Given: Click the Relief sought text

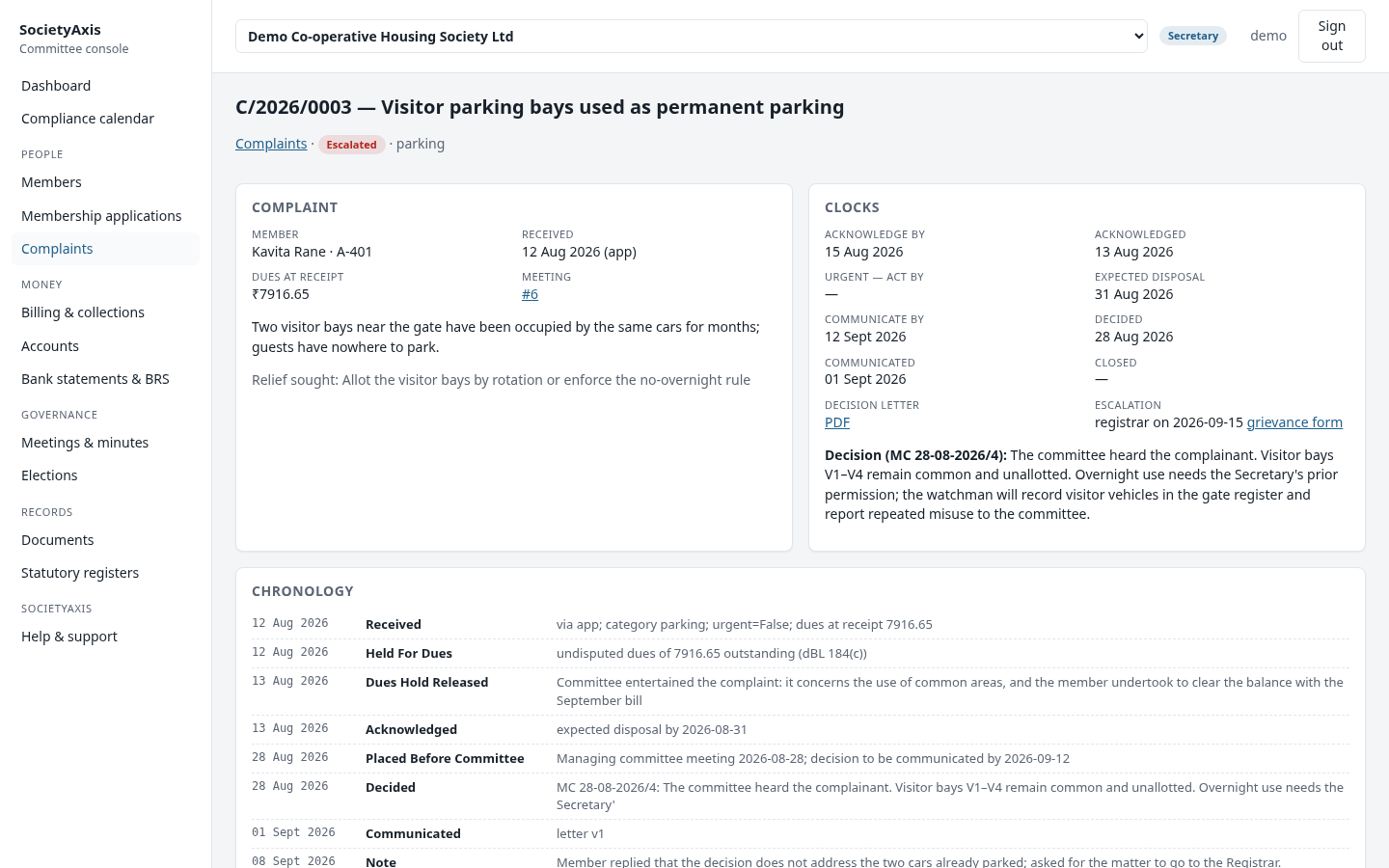Looking at the screenshot, I should [501, 380].
